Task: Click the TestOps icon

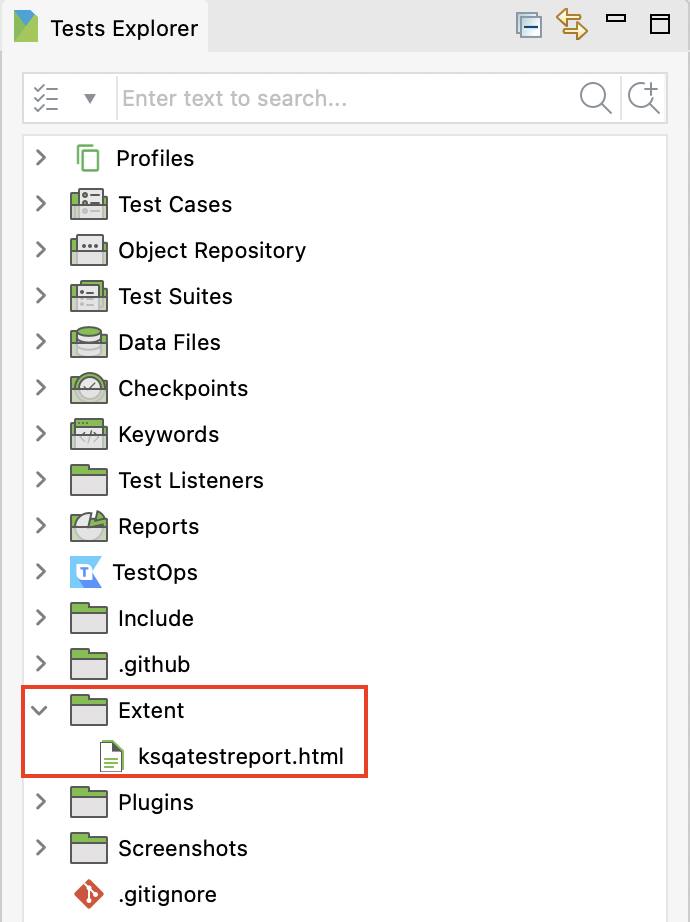Action: (87, 572)
